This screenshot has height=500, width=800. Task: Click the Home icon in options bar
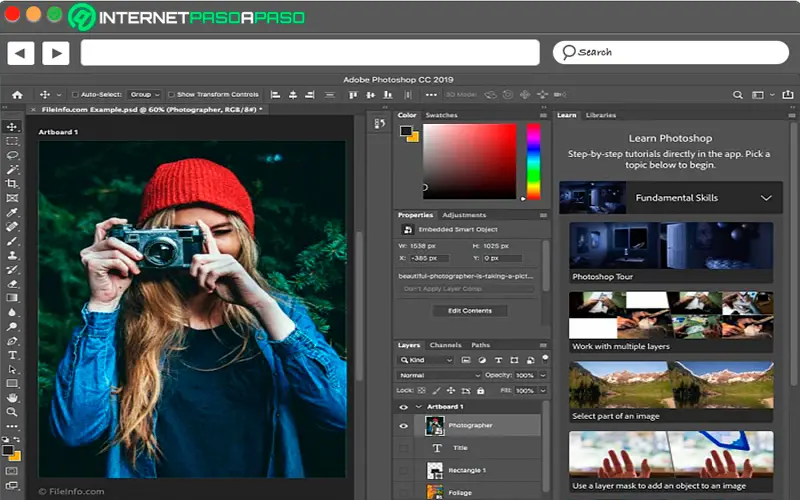(17, 95)
